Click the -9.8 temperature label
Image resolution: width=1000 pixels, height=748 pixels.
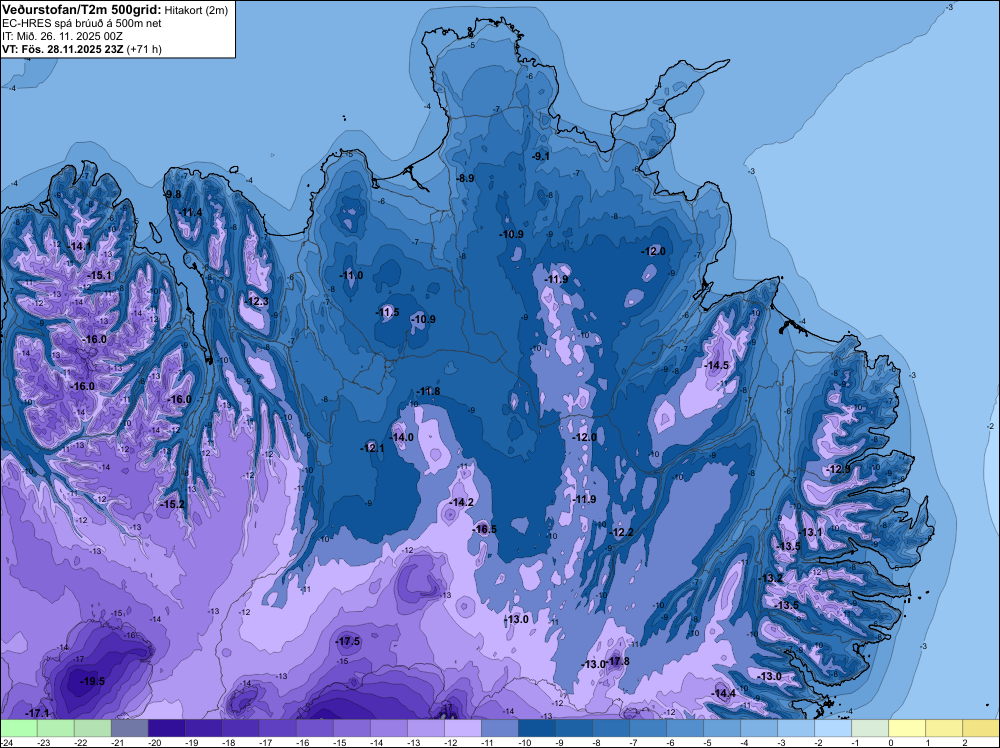point(172,194)
